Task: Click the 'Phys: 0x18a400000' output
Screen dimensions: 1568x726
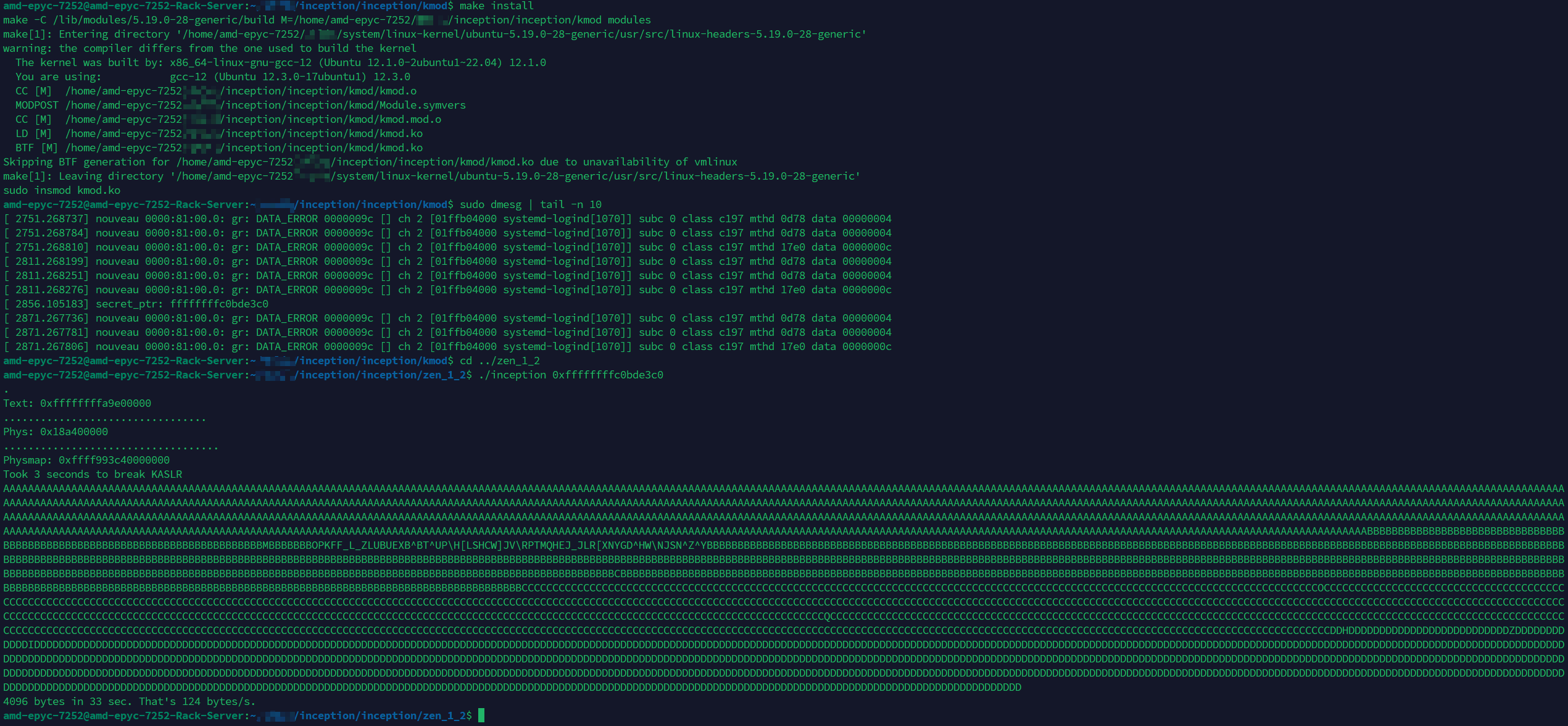Action: 56,432
